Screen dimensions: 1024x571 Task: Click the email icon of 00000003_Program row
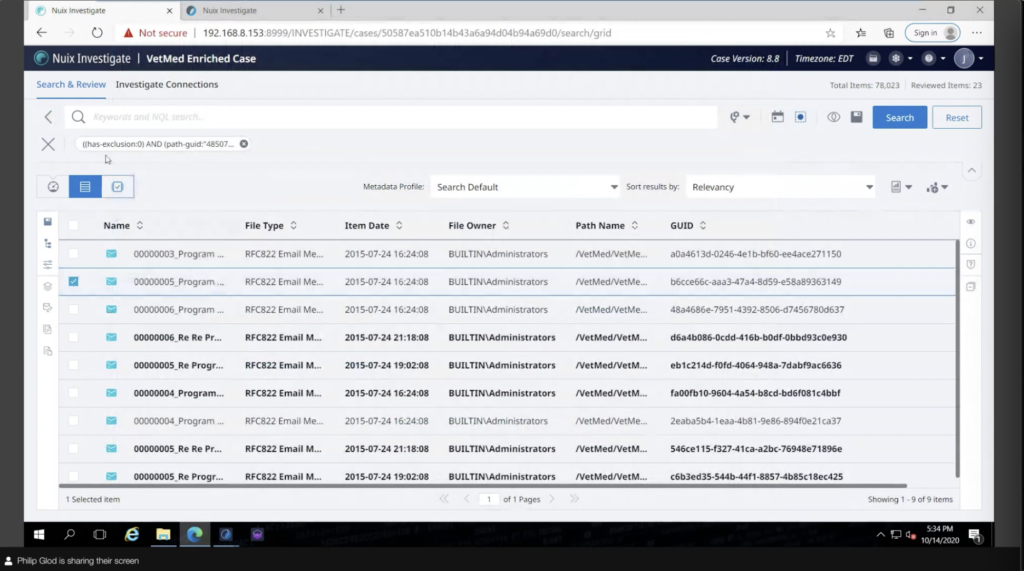pyautogui.click(x=112, y=253)
